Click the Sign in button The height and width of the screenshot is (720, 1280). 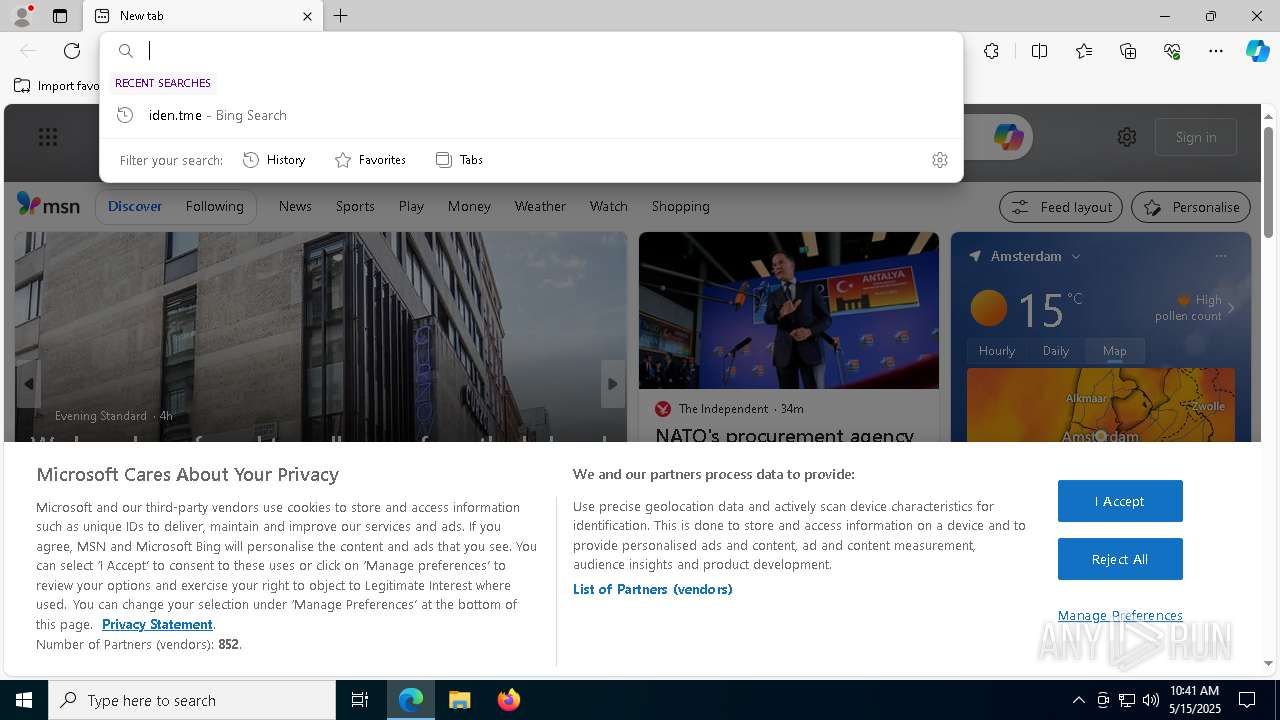(1196, 137)
